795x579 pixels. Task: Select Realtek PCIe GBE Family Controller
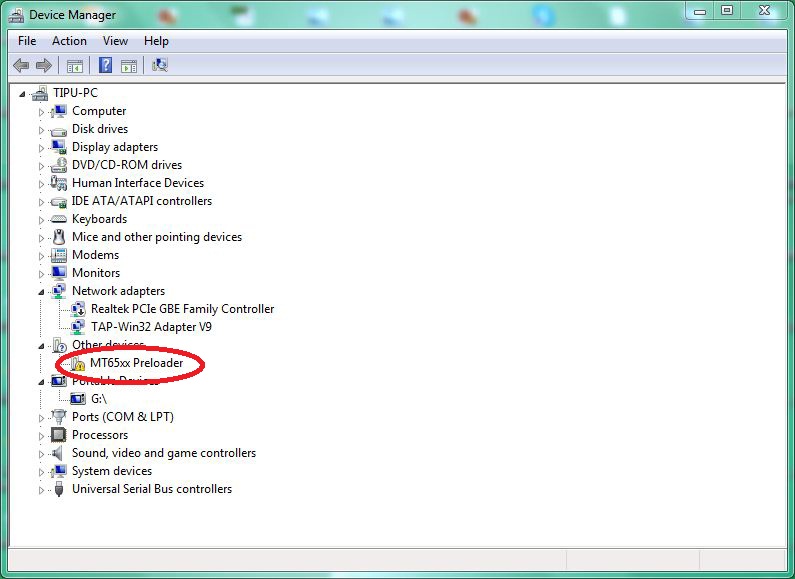(183, 309)
